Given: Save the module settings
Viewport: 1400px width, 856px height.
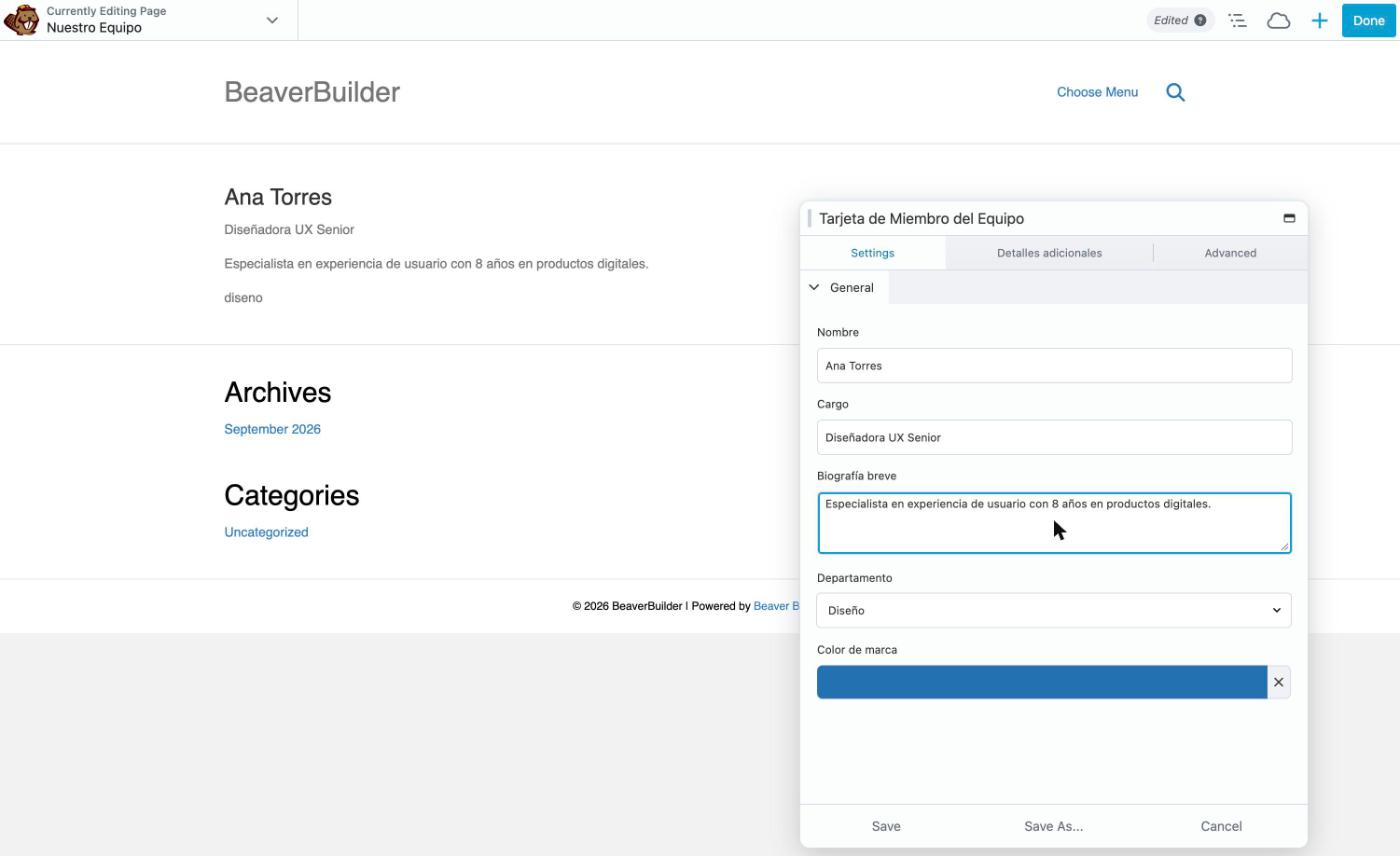Looking at the screenshot, I should point(886,826).
